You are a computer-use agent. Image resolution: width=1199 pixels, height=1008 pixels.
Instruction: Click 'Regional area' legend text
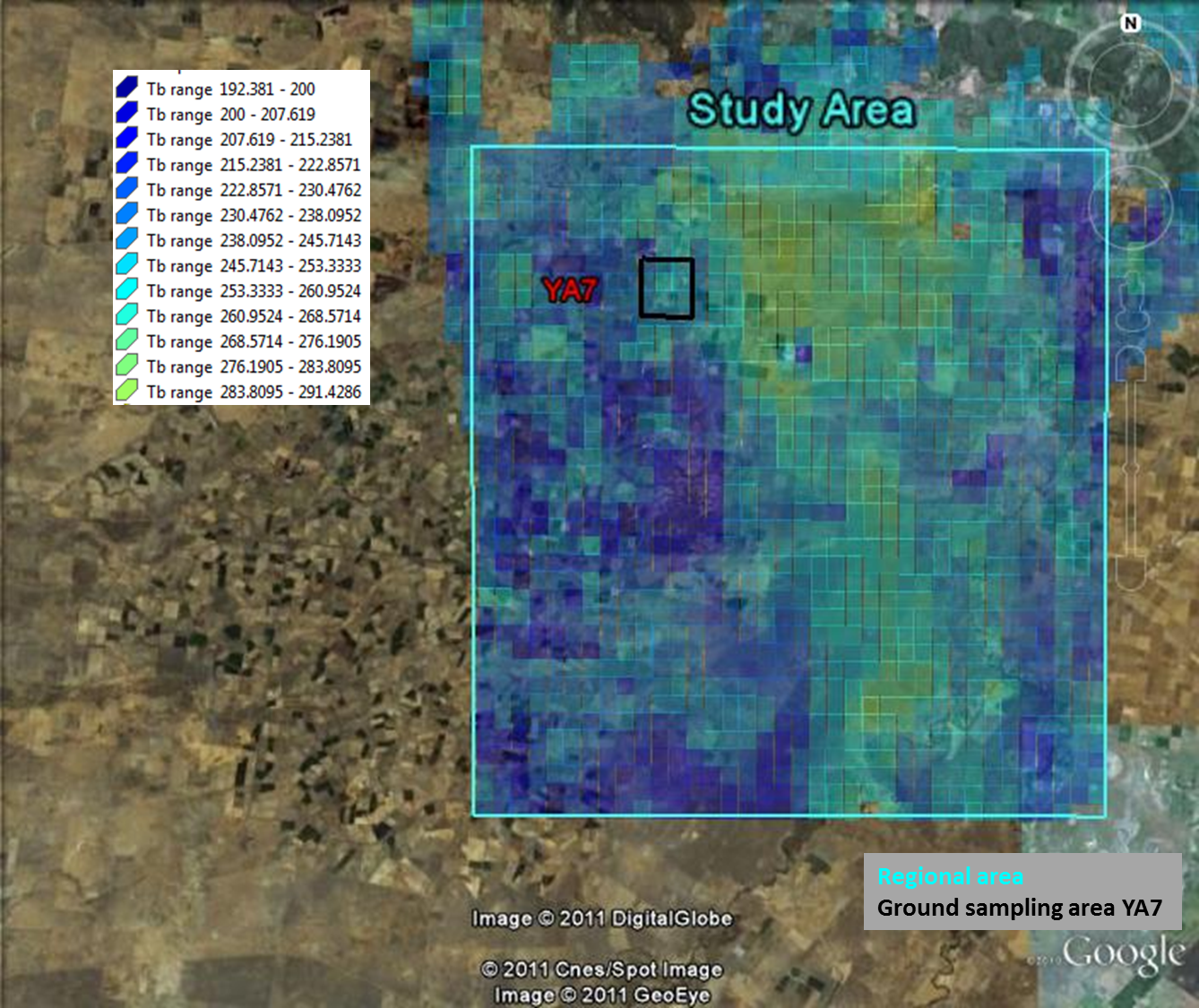950,876
